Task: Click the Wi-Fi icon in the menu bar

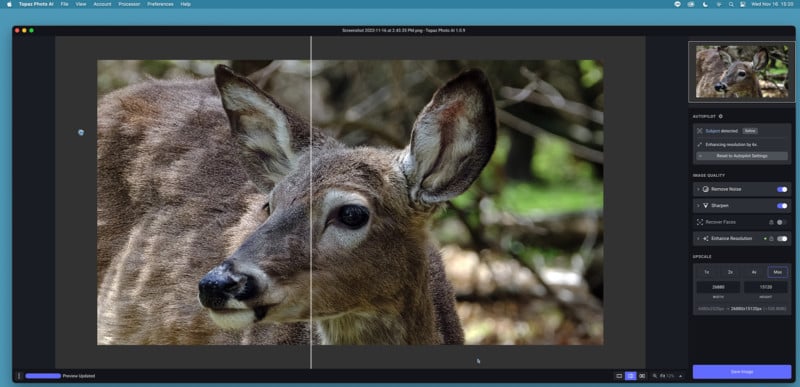Action: pos(718,4)
